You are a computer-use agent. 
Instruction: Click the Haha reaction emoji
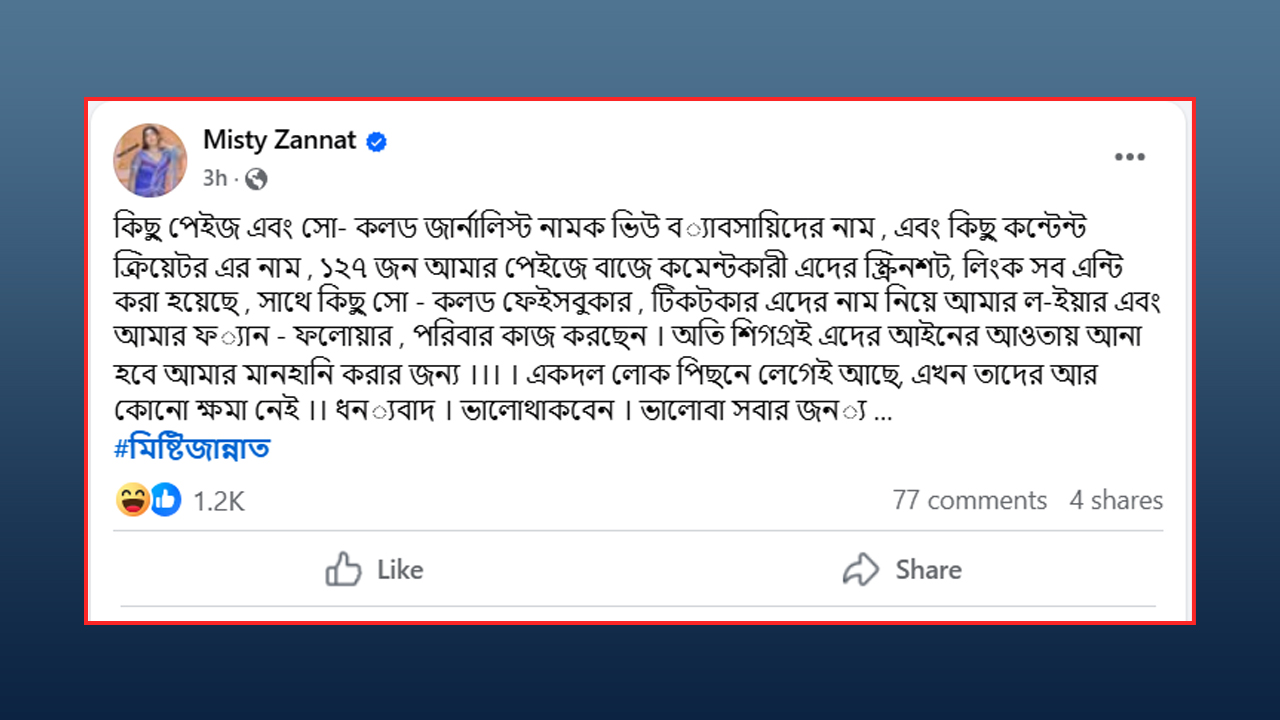[132, 500]
